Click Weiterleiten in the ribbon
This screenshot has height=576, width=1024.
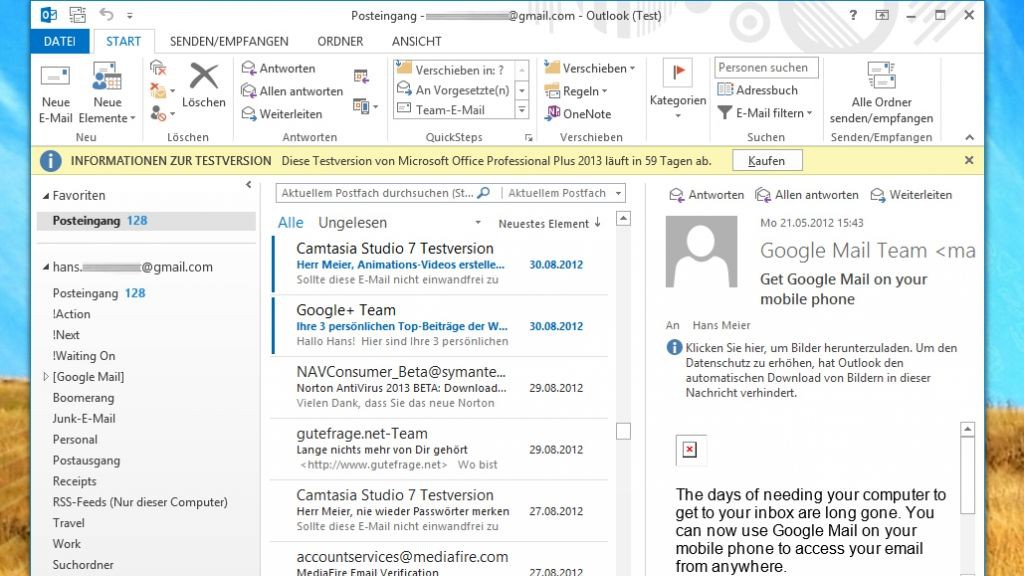281,114
